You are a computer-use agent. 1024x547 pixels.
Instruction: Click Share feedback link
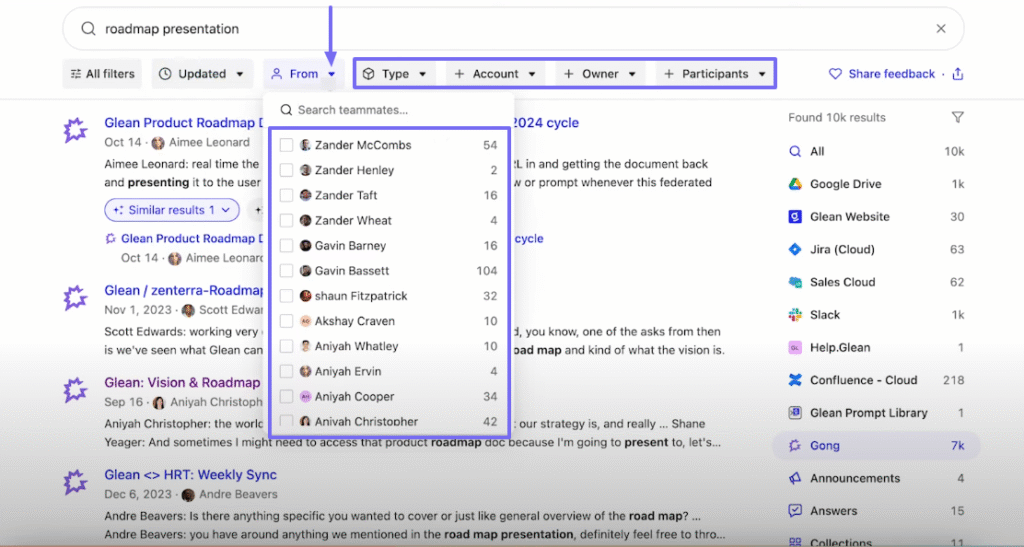(x=882, y=74)
